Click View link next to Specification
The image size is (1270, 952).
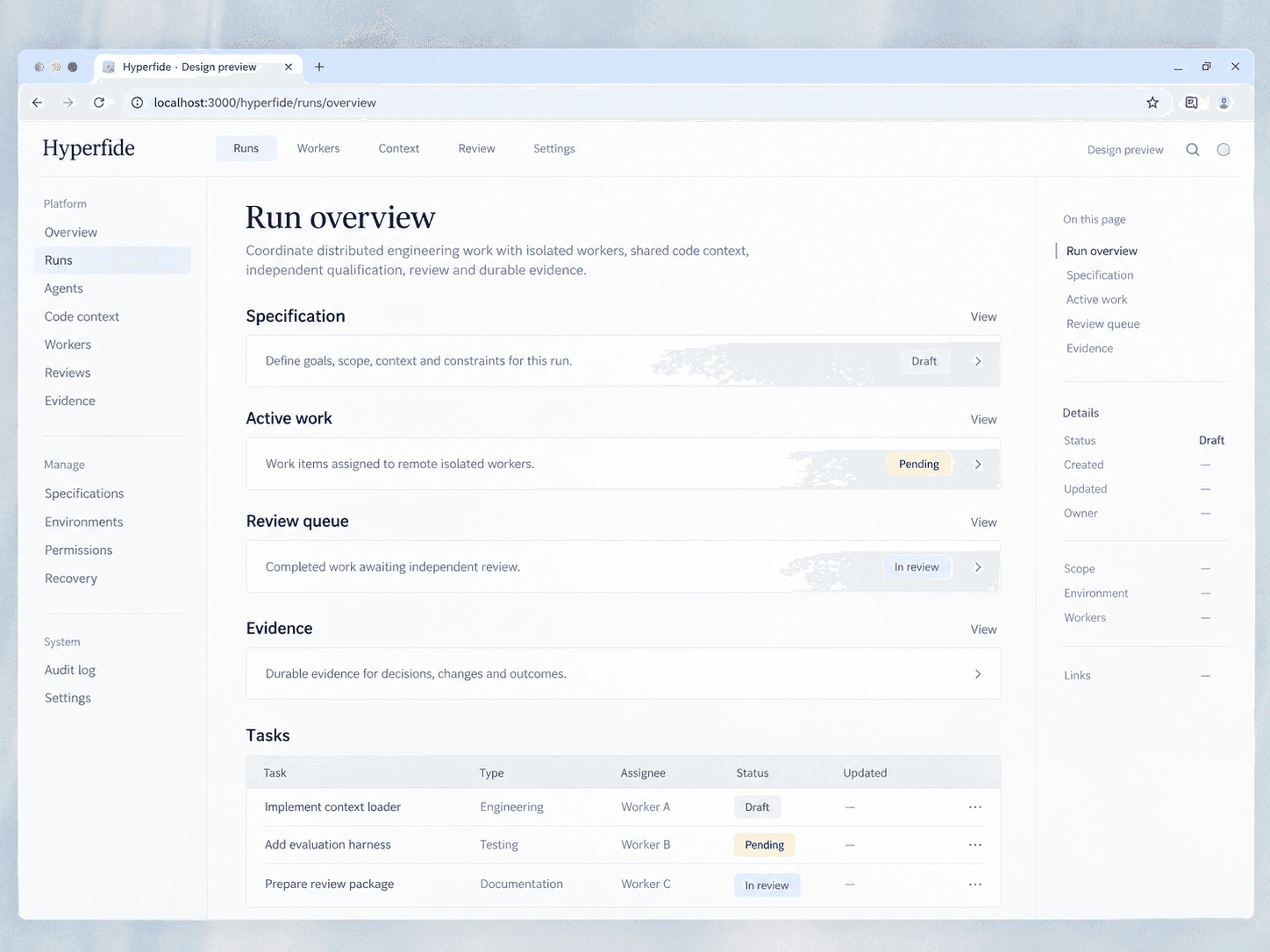[983, 316]
